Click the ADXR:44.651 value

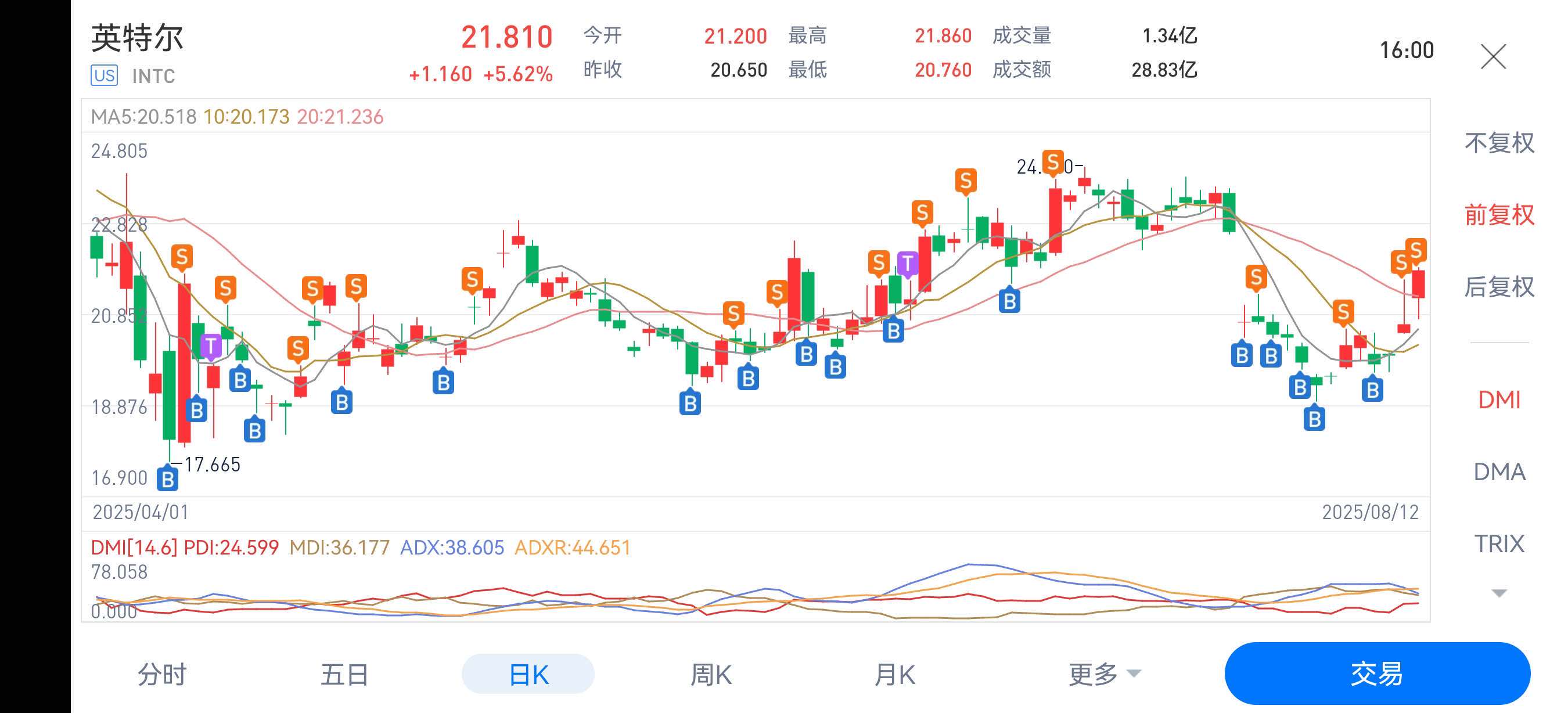(572, 547)
